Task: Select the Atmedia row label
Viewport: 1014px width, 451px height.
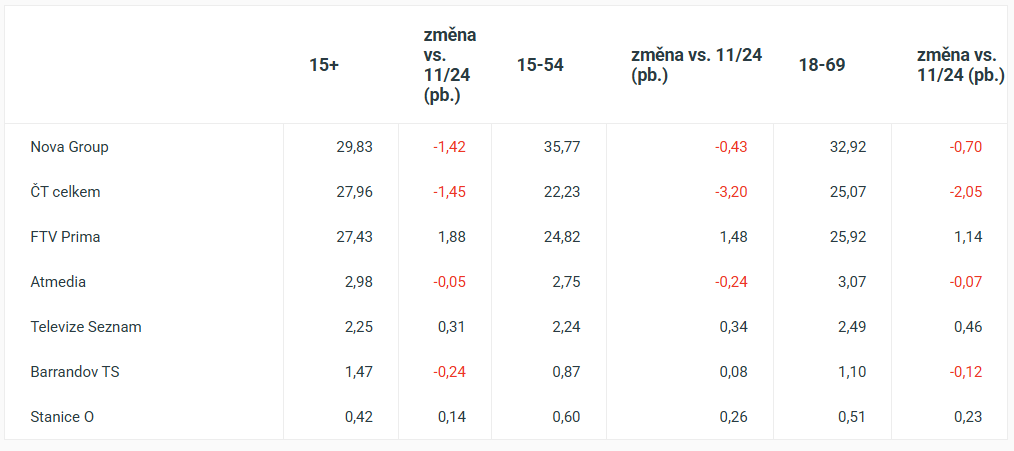Action: [x=58, y=282]
